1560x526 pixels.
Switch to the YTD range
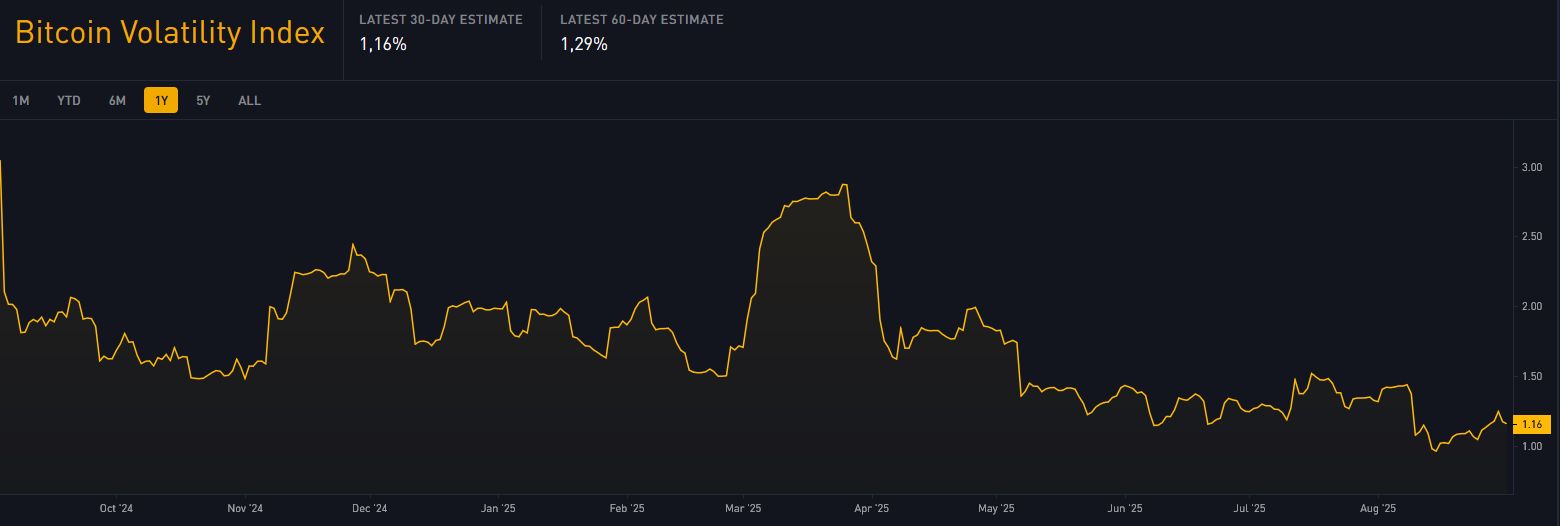tap(68, 101)
